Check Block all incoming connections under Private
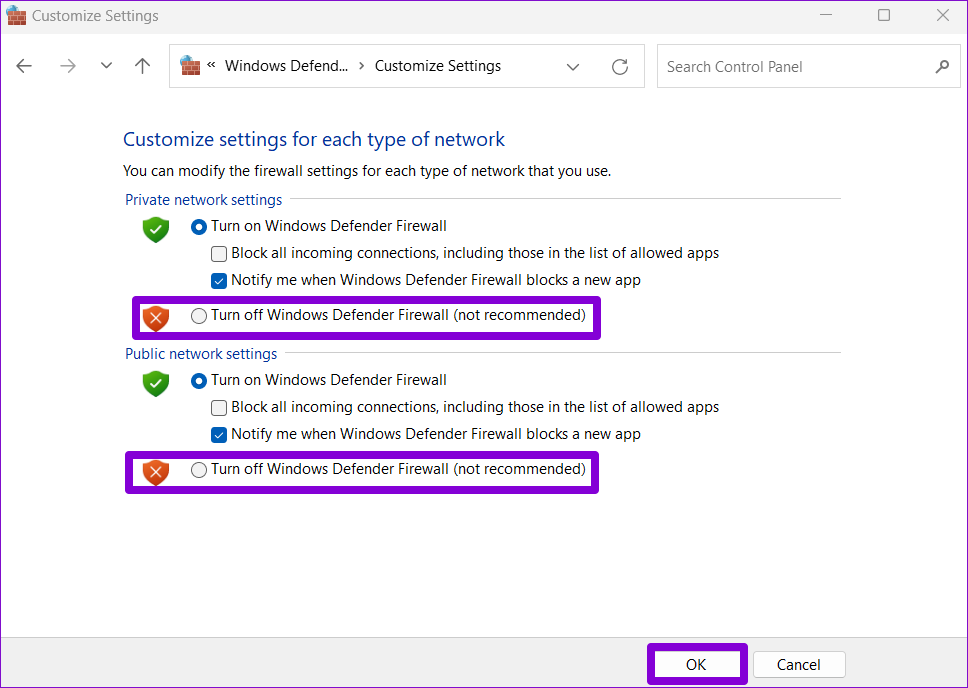Image resolution: width=968 pixels, height=688 pixels. (x=219, y=254)
